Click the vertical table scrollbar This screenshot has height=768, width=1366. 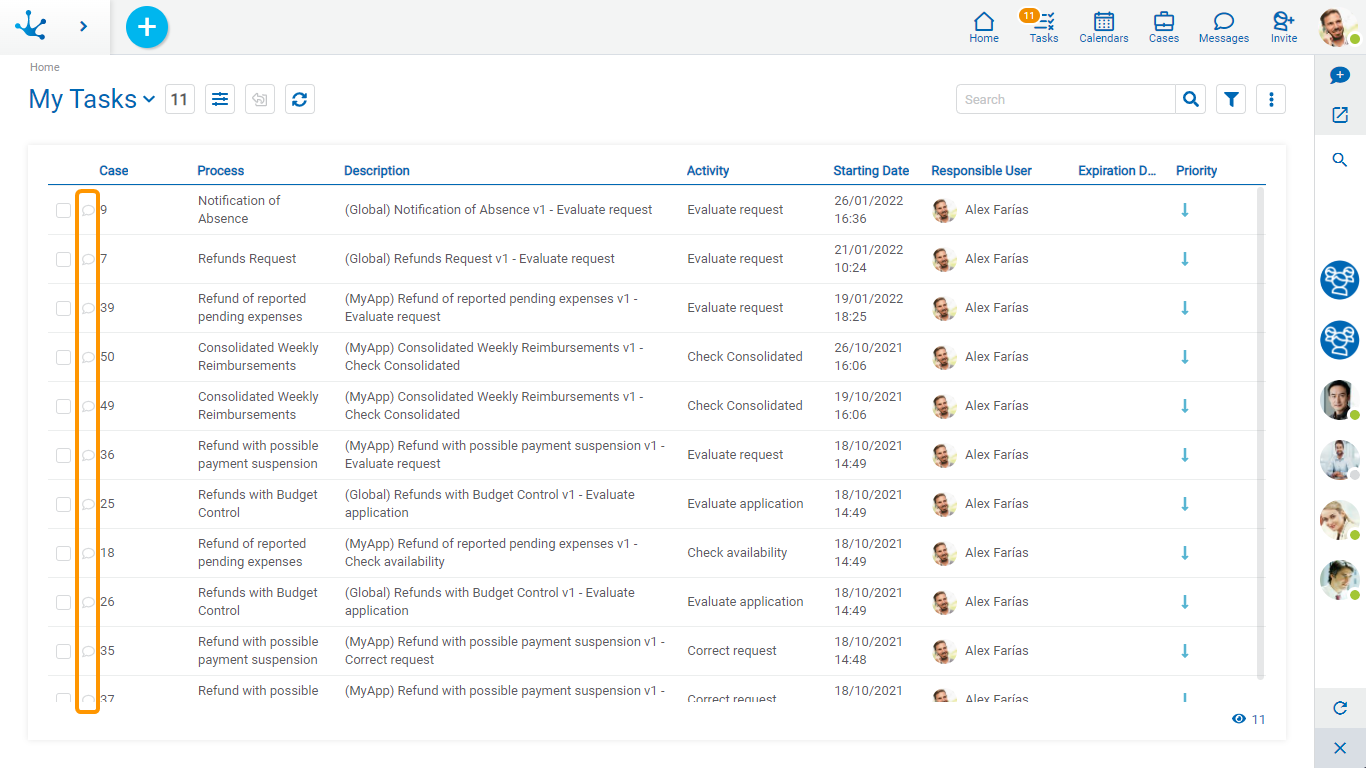1260,432
